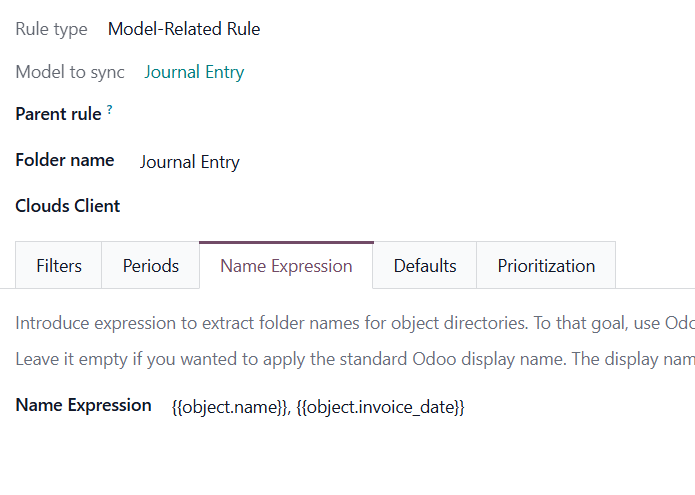The image size is (695, 495).
Task: Open the empty Parent rule dropdown field
Action: (x=400, y=114)
